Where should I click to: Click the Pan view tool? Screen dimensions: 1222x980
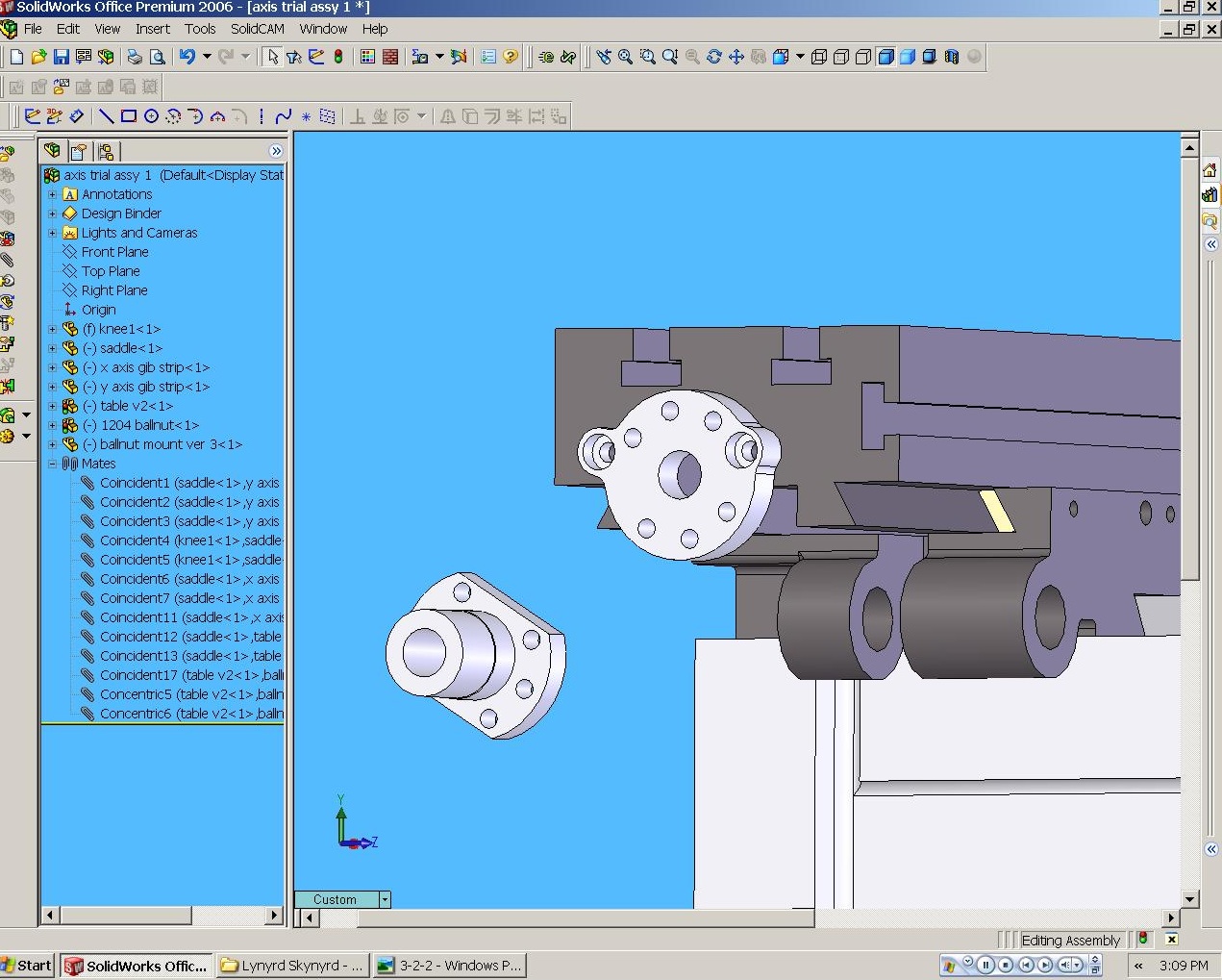click(x=736, y=57)
